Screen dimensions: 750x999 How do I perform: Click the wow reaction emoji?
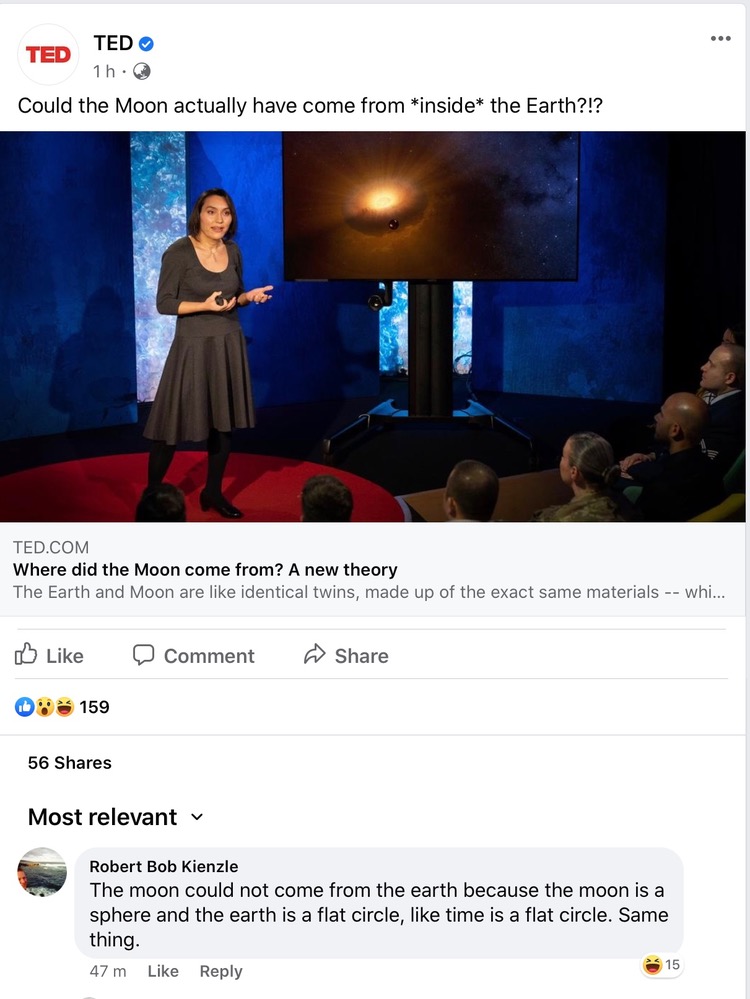click(x=44, y=707)
